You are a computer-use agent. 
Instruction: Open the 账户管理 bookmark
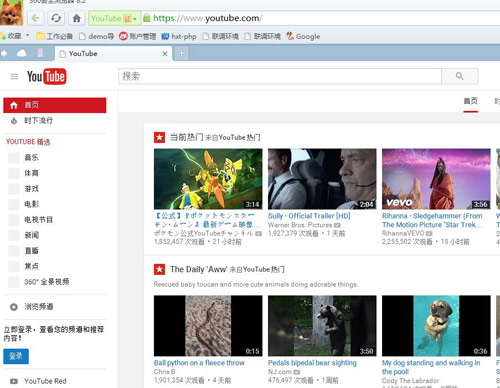tap(138, 36)
